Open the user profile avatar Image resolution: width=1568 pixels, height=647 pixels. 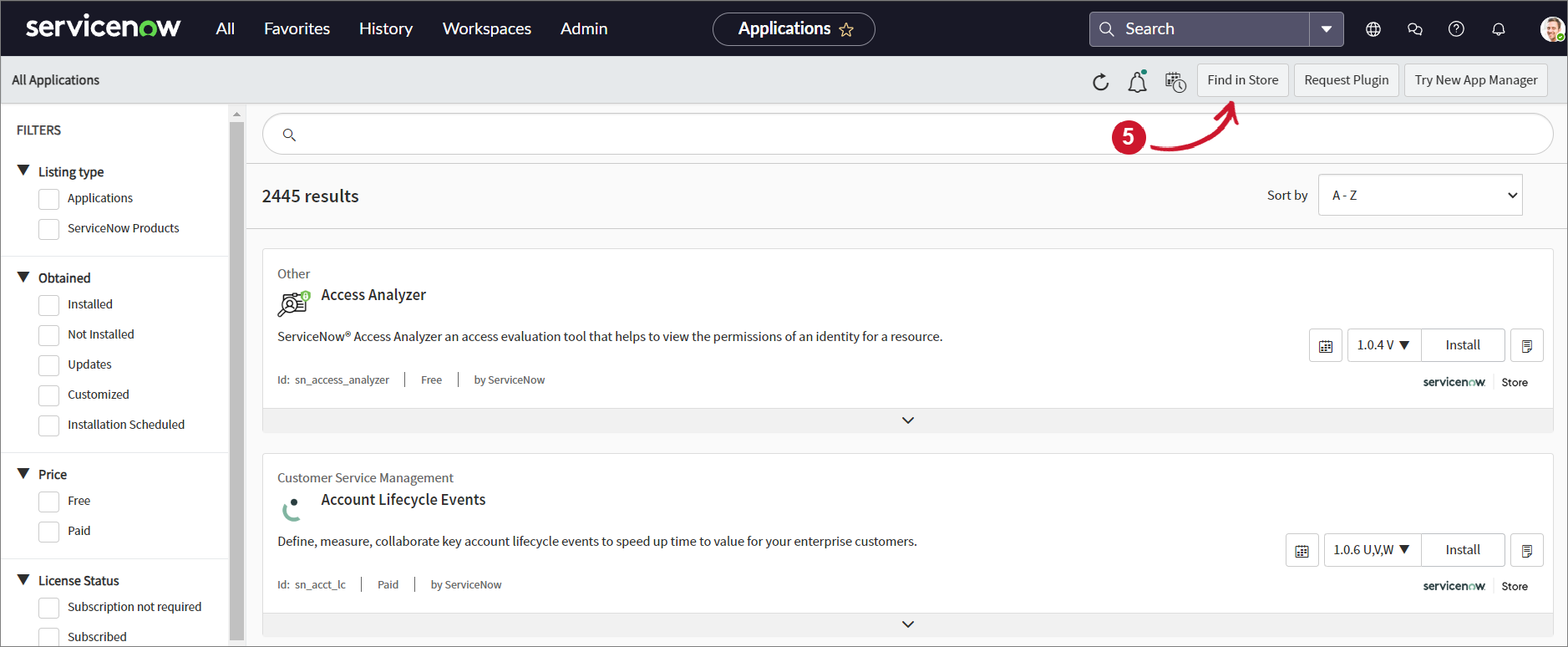1552,29
